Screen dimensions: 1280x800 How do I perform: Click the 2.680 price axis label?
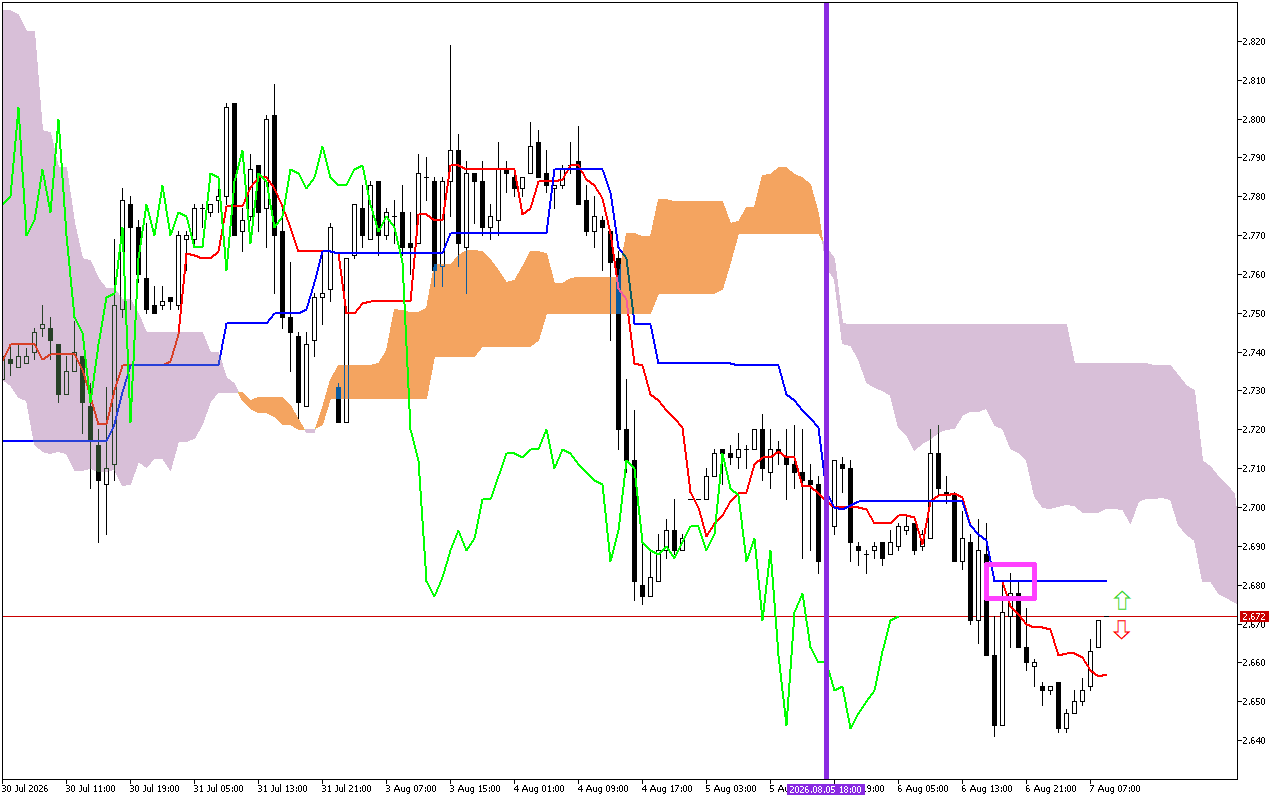pyautogui.click(x=1254, y=585)
